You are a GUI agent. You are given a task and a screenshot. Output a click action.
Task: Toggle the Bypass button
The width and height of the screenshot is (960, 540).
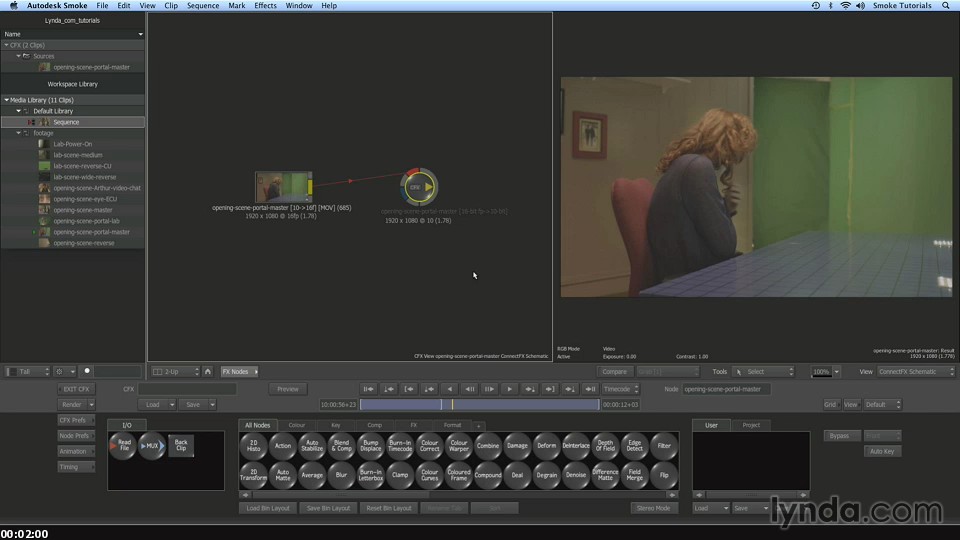coord(840,436)
